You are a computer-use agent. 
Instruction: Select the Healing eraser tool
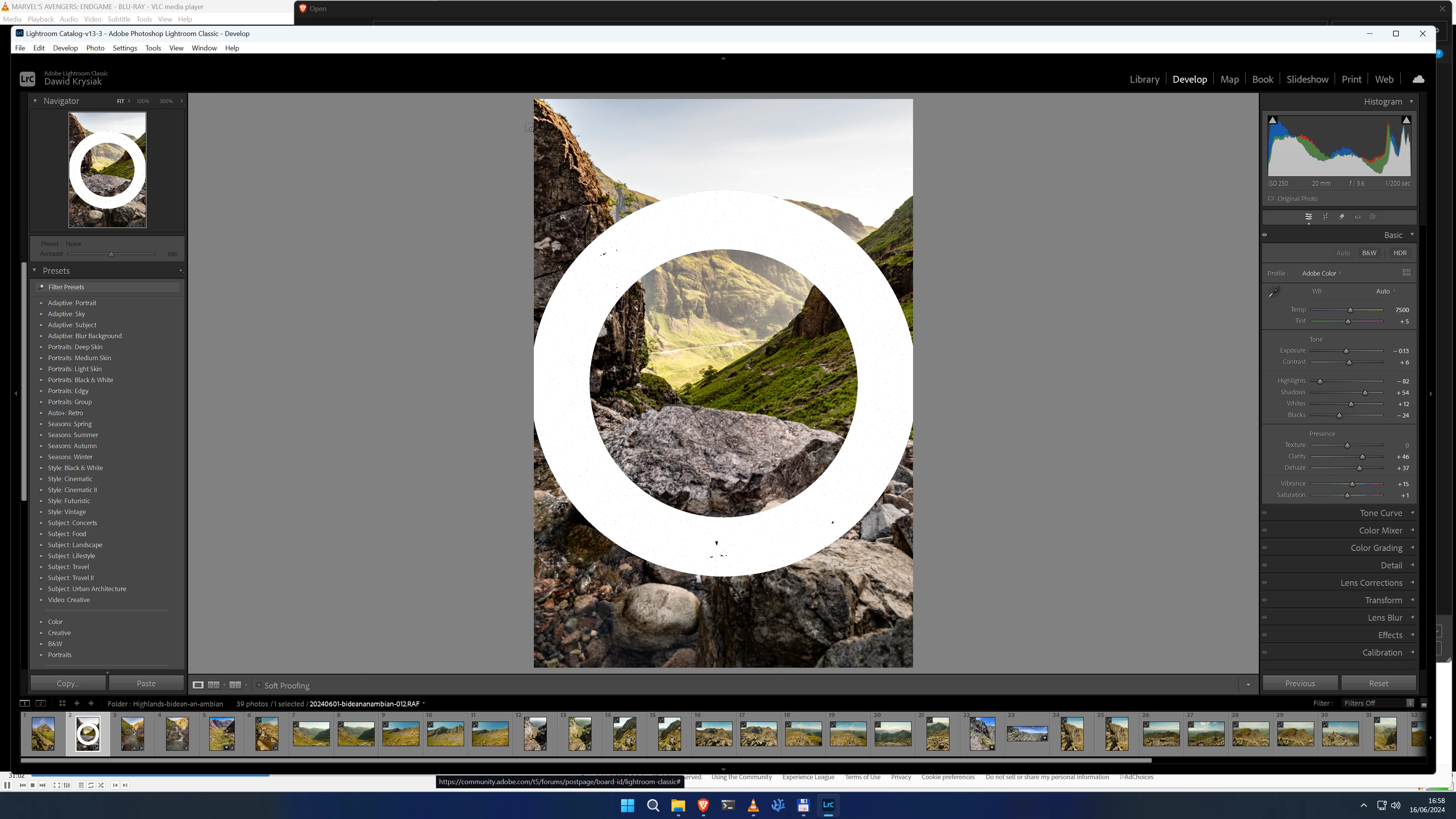click(1341, 217)
